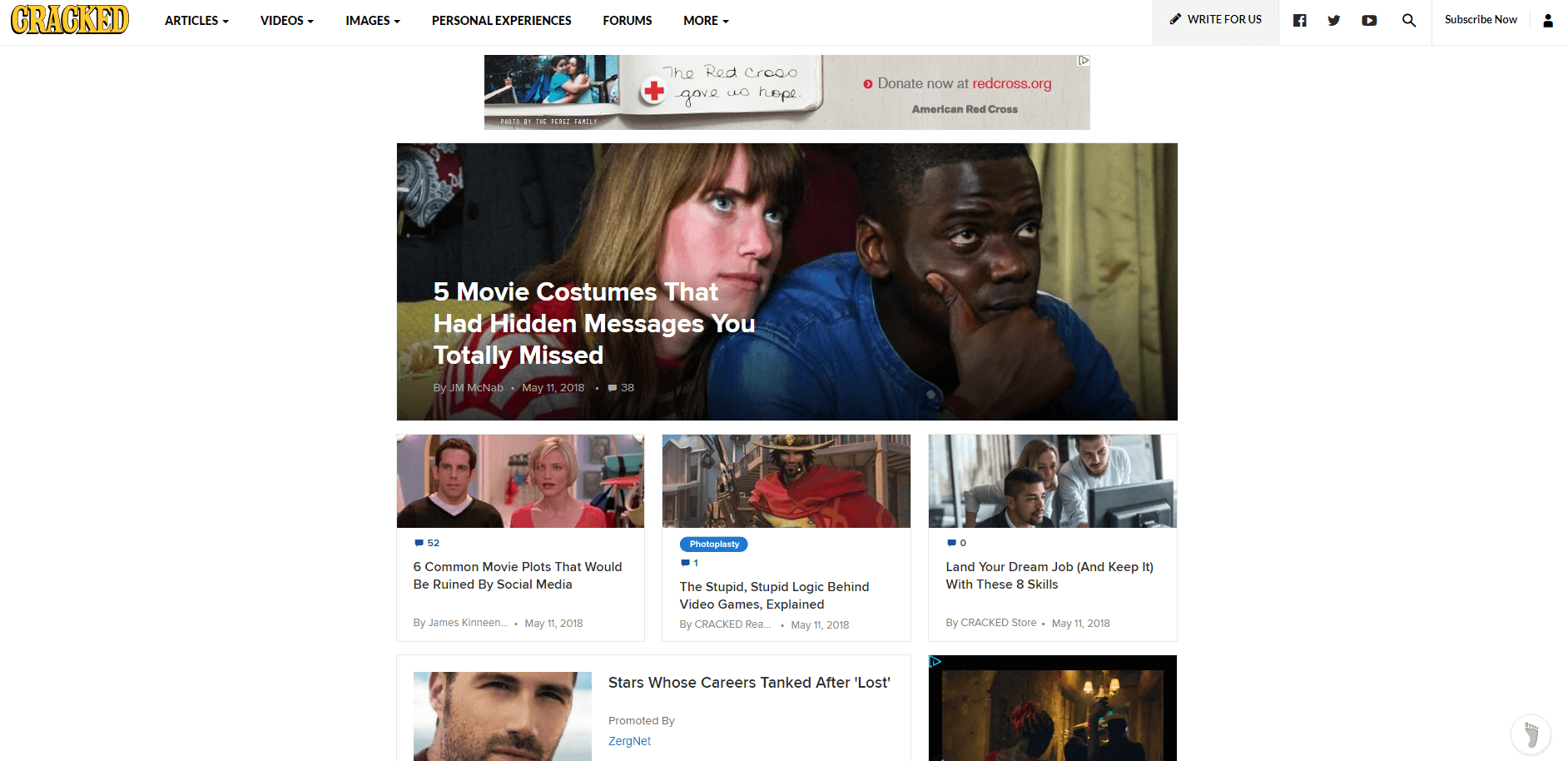The width and height of the screenshot is (1568, 761).
Task: Click the ad marker icon on the video ad
Action: point(935,662)
